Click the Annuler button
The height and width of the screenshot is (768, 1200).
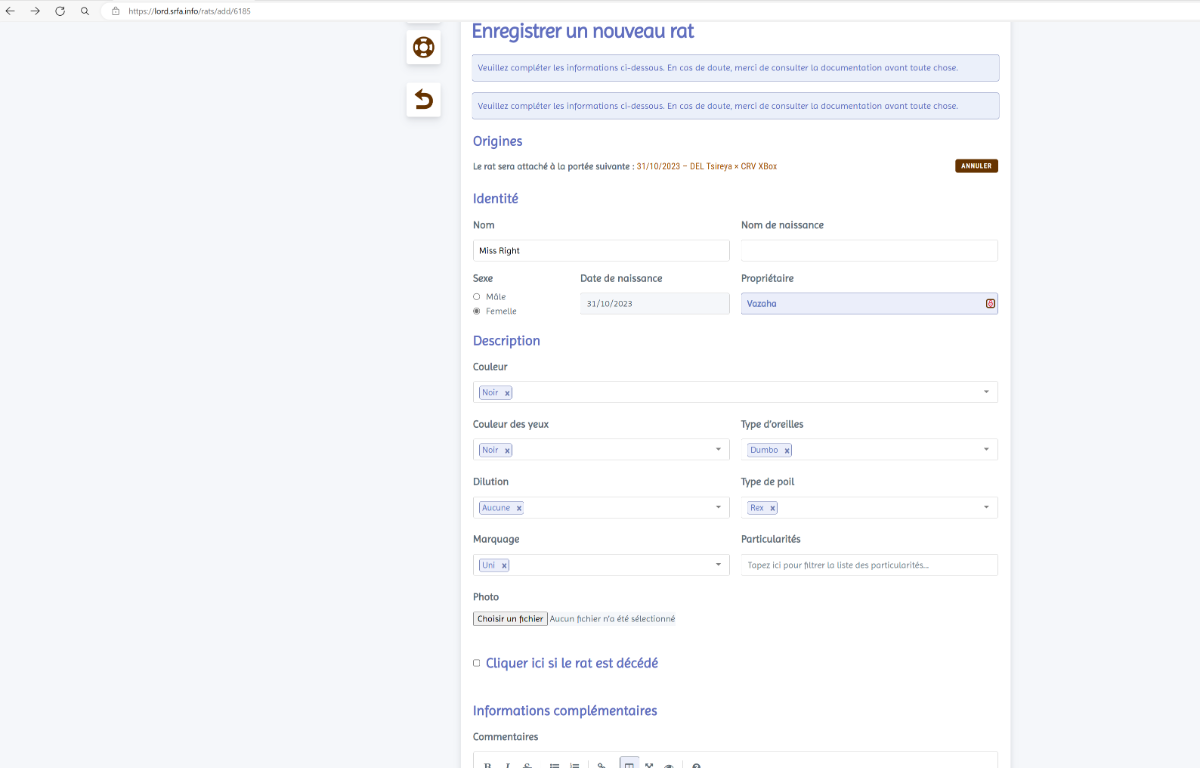[x=976, y=166]
